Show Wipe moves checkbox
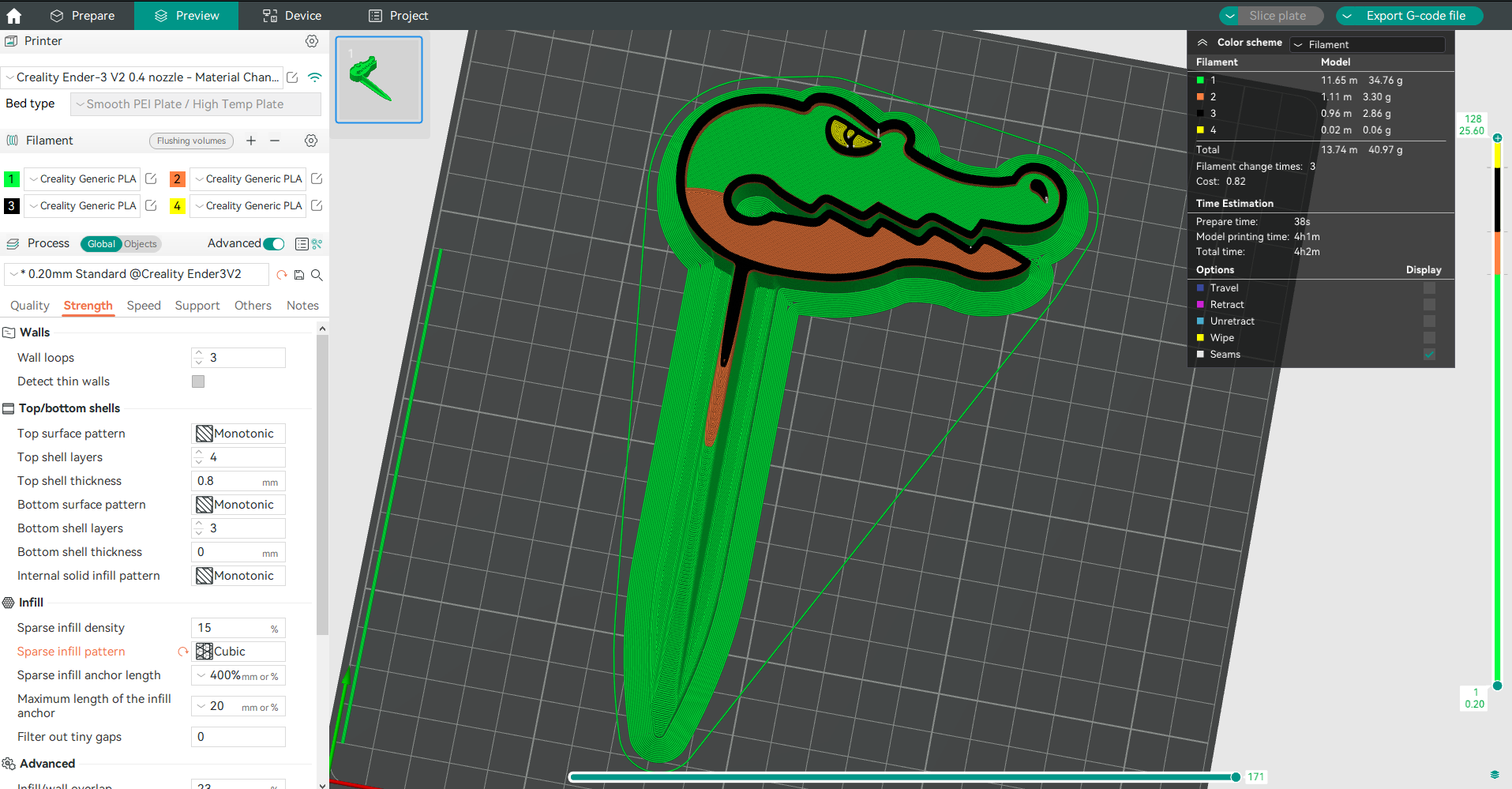This screenshot has width=1512, height=789. tap(1429, 338)
